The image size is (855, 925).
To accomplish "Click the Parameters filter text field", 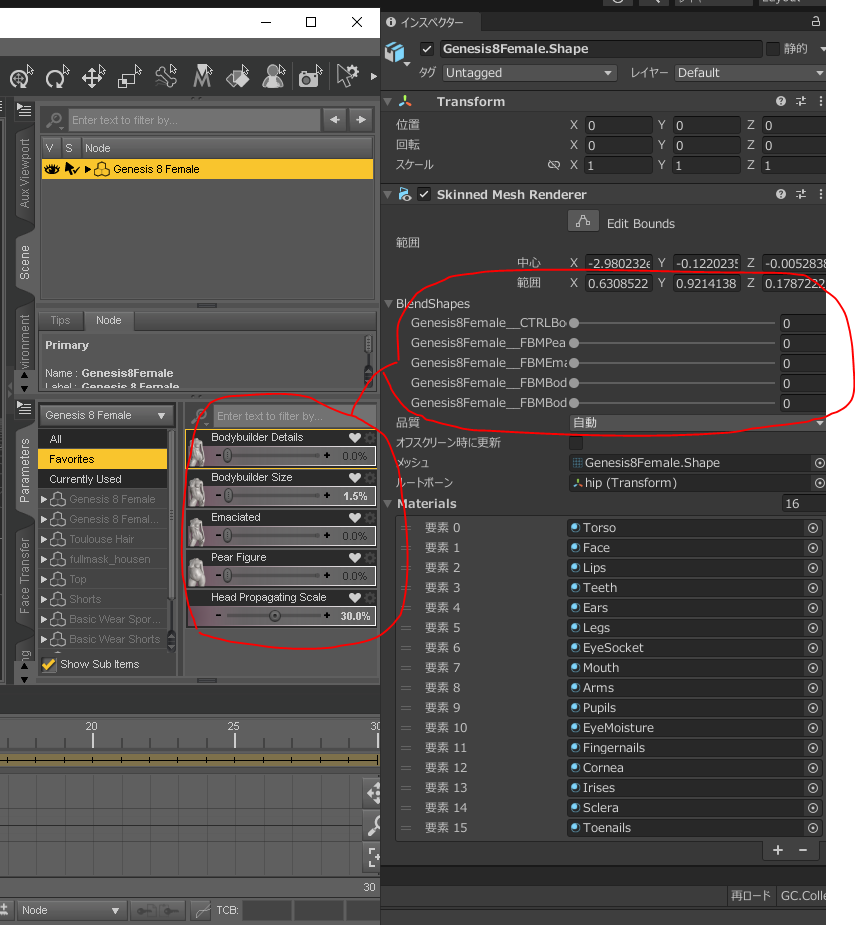I will point(295,416).
